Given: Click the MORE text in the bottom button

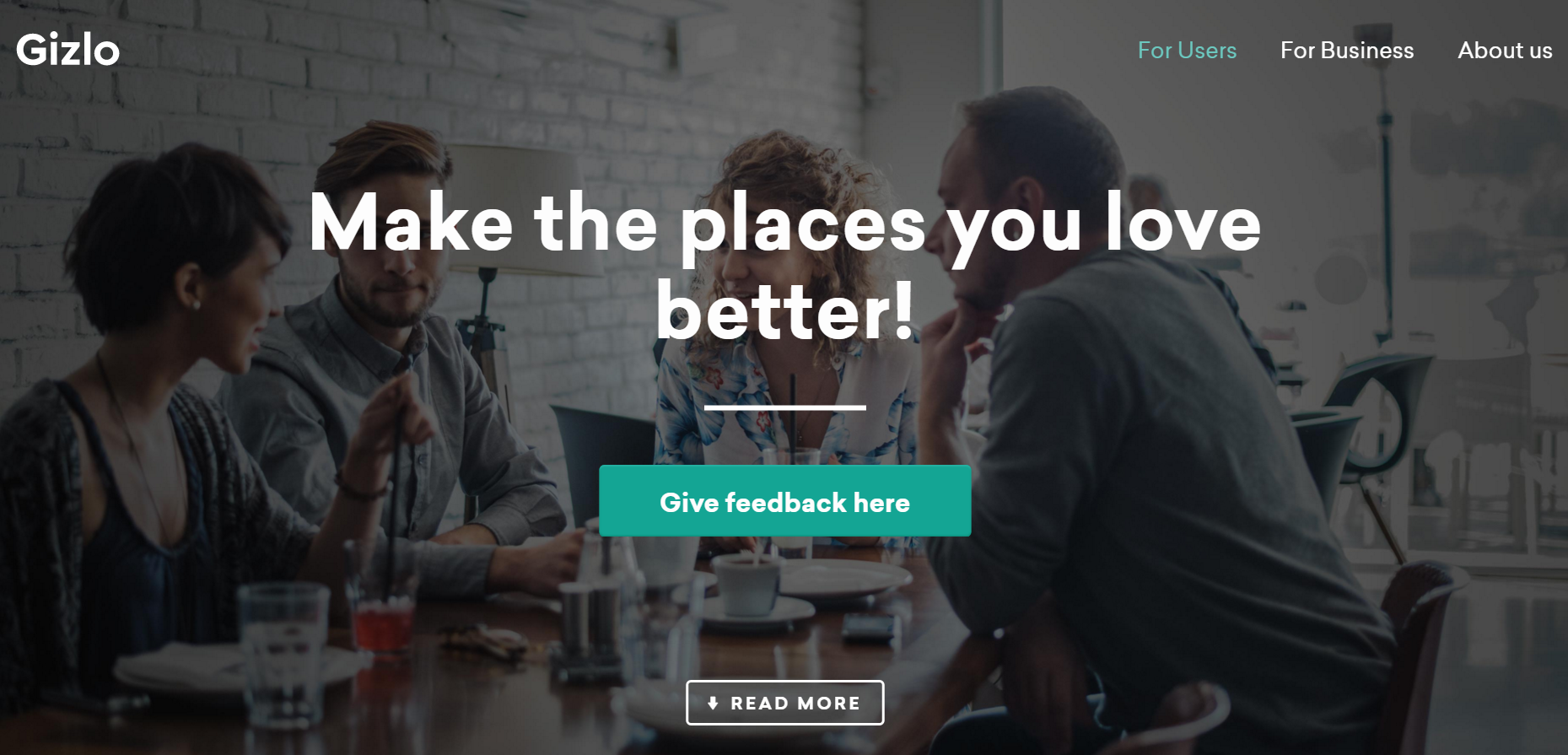Looking at the screenshot, I should [x=828, y=704].
